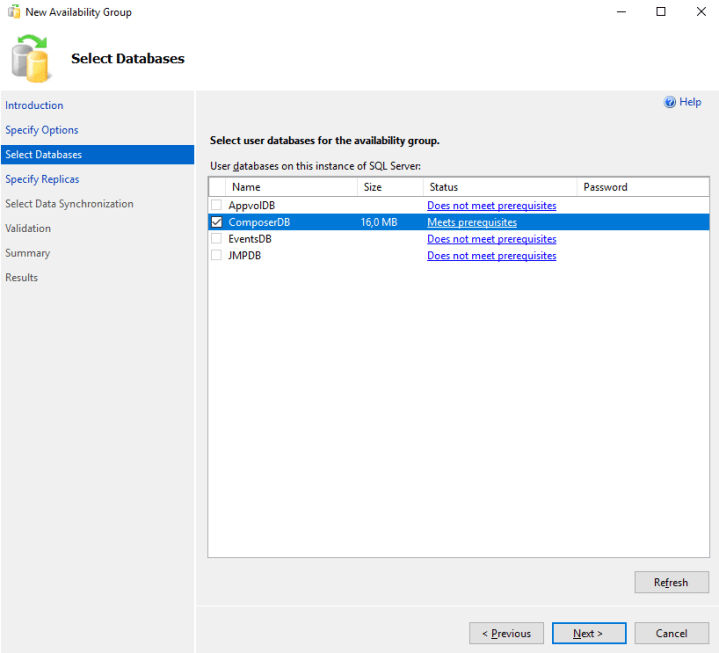
Task: Click the Availability Group title bar icon
Action: click(14, 12)
